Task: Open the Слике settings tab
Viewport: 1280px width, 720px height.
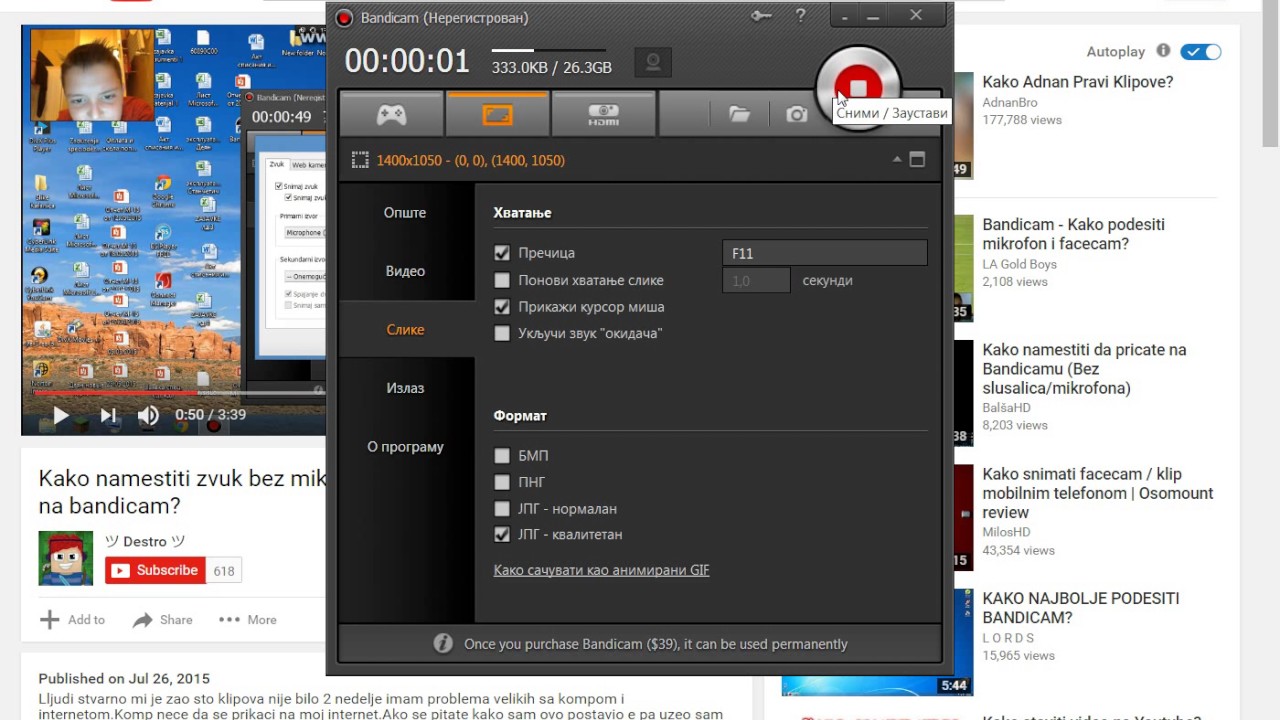Action: point(405,330)
